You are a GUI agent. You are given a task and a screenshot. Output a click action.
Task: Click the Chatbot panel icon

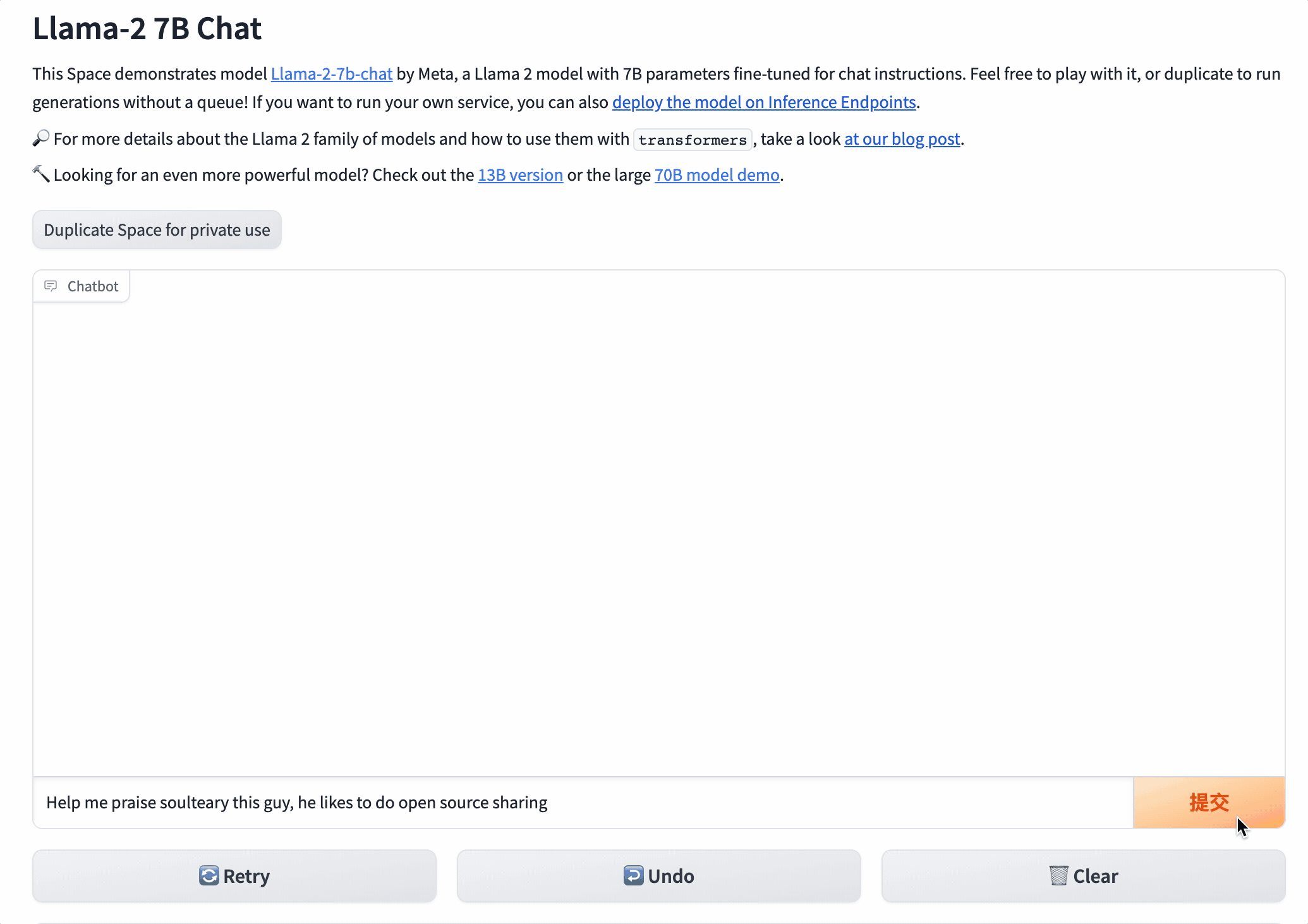(x=50, y=286)
